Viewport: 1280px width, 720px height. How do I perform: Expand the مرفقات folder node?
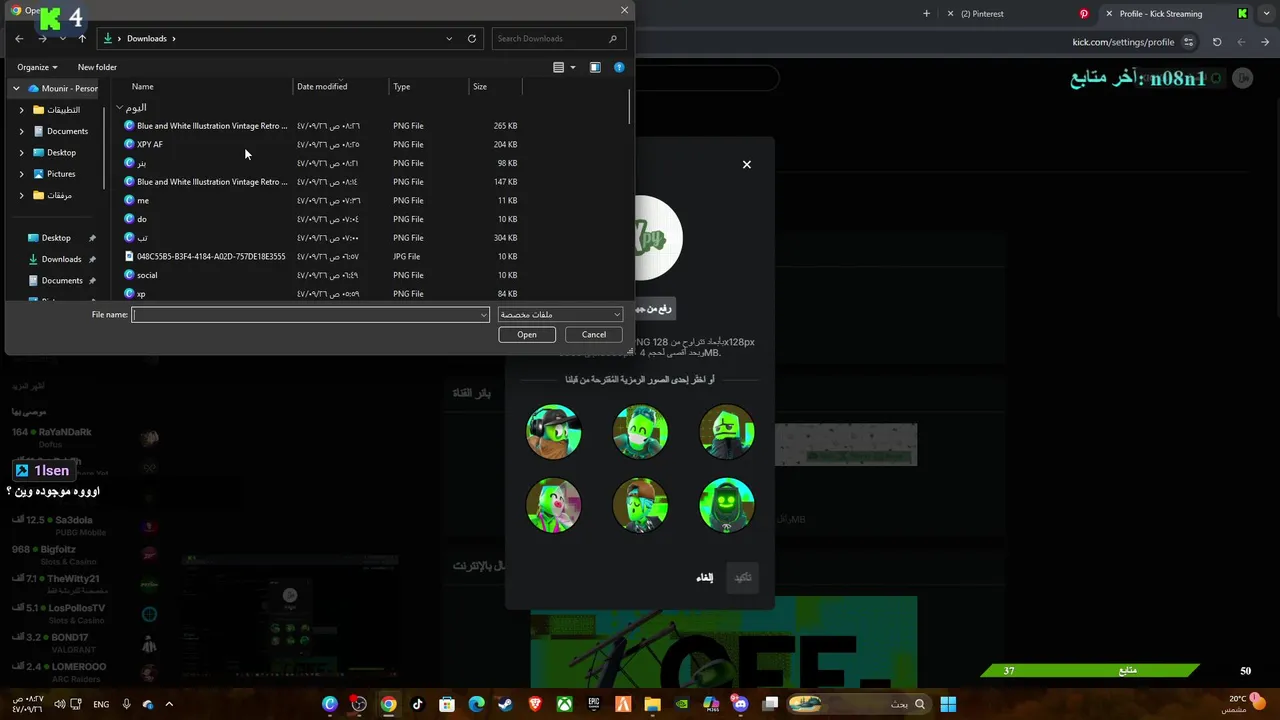pos(22,195)
